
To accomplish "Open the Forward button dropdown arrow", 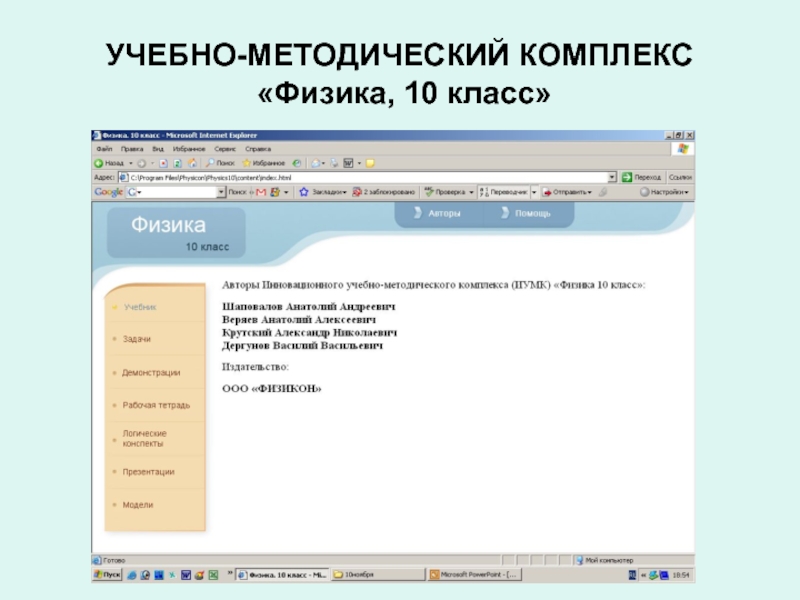I will click(x=152, y=163).
